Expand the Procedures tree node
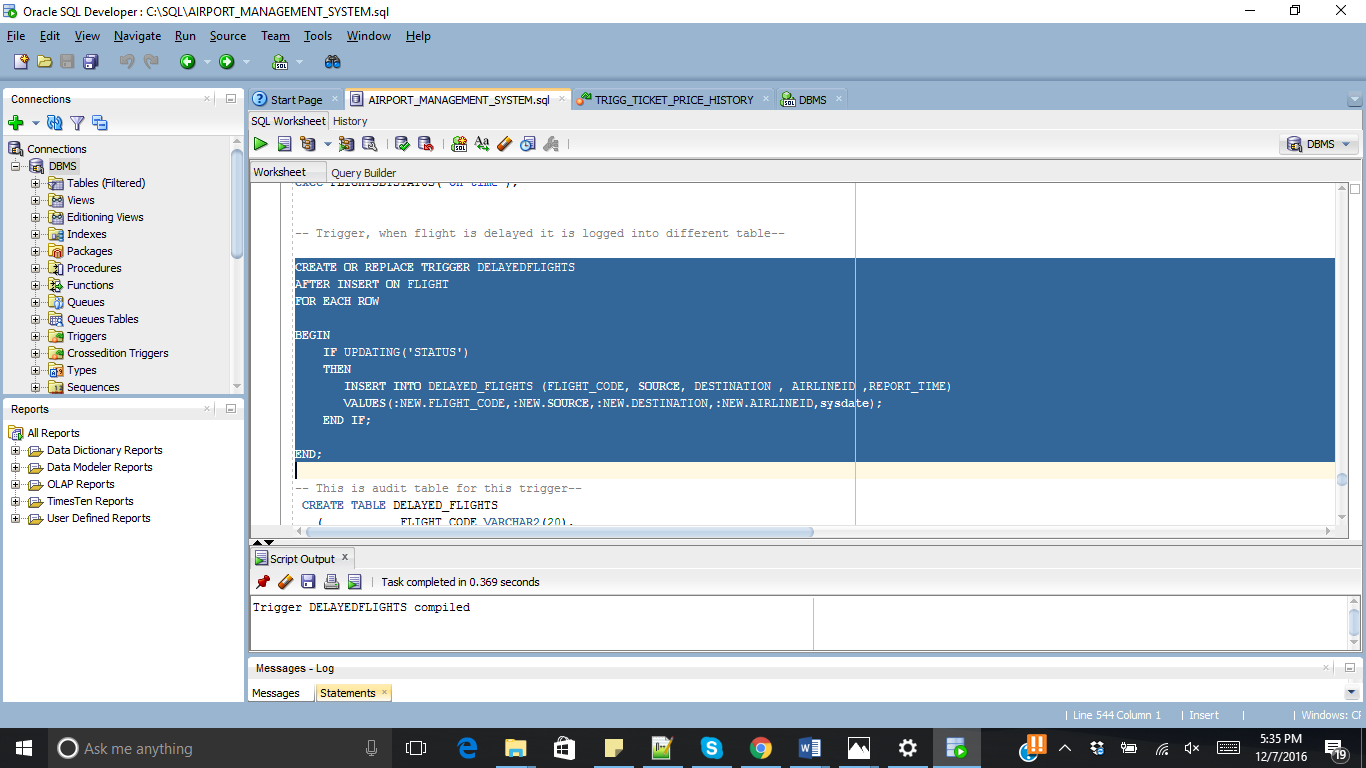 36,268
